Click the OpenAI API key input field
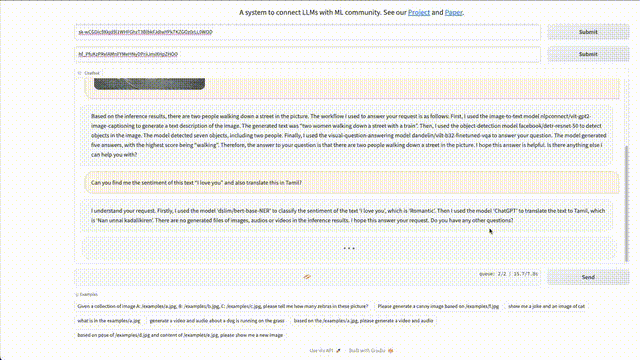 [x=307, y=32]
